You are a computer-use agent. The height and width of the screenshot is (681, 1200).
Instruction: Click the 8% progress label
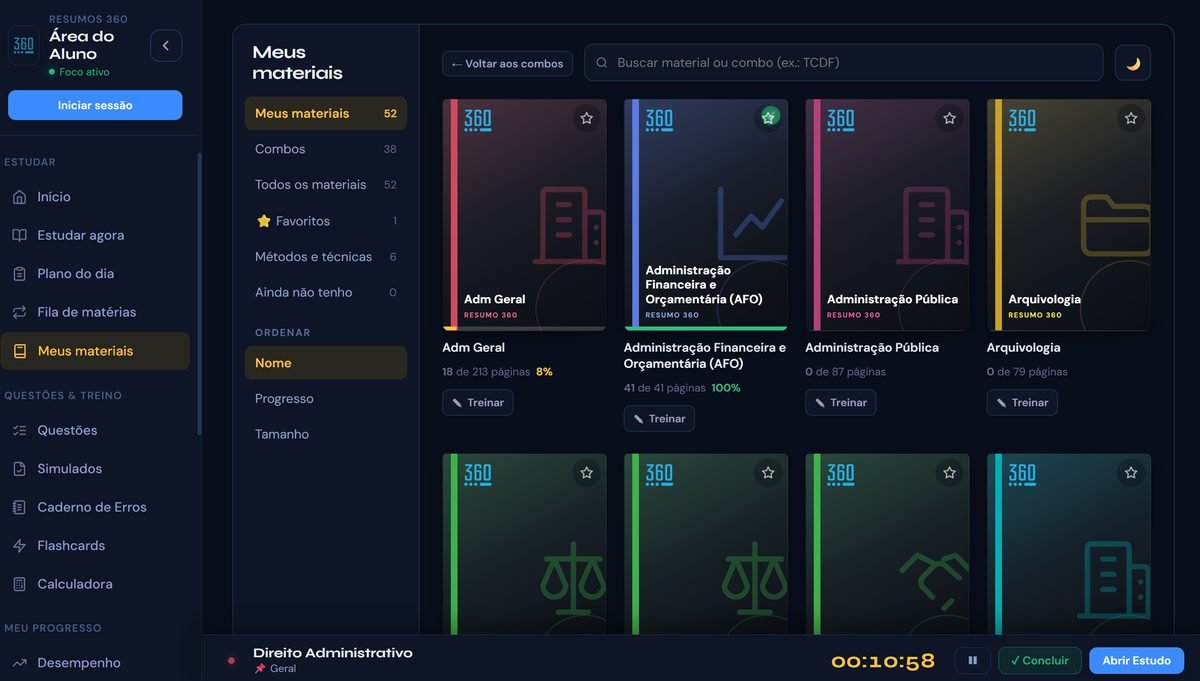click(545, 372)
